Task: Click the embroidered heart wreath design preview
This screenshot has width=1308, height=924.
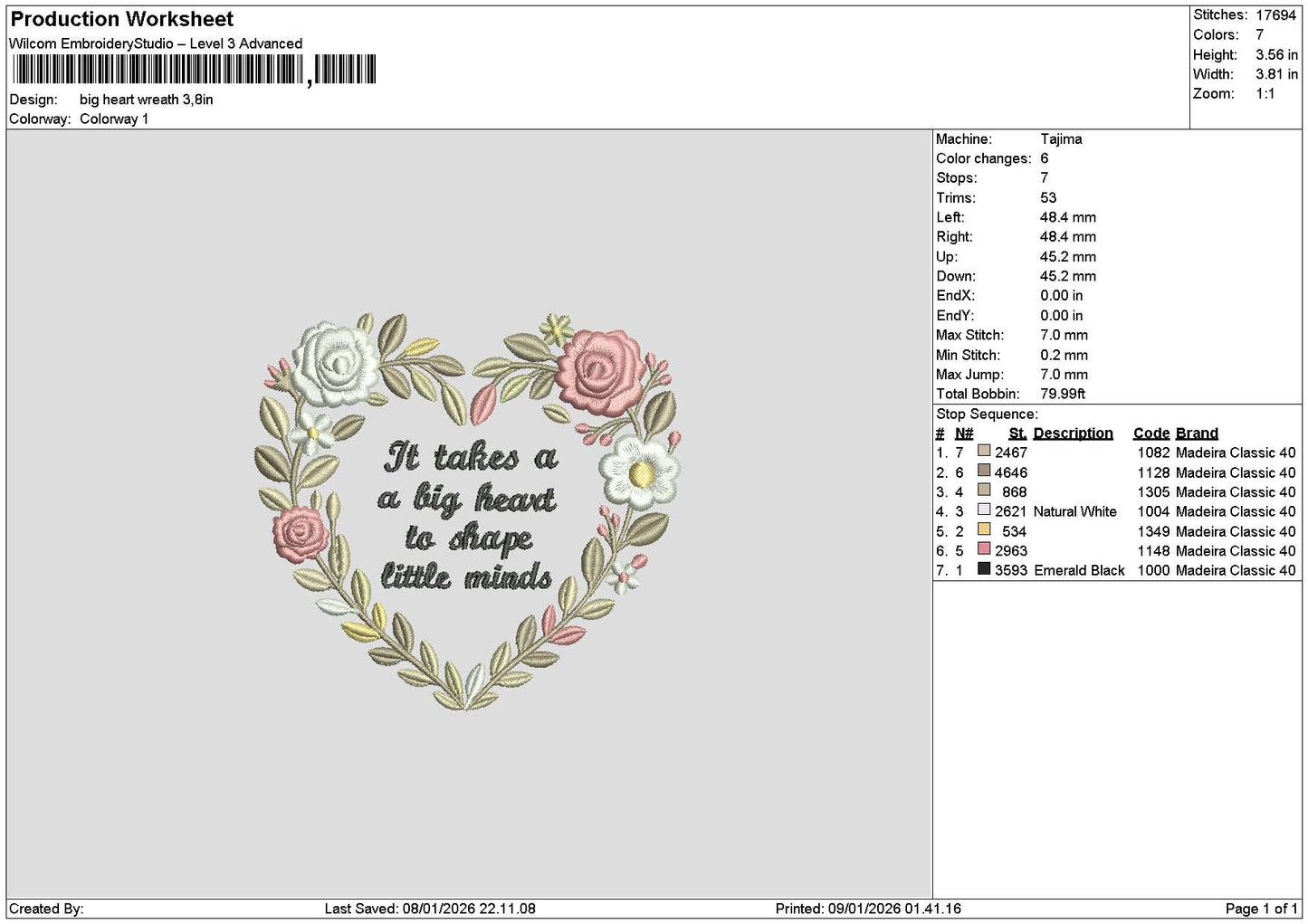Action: click(468, 510)
